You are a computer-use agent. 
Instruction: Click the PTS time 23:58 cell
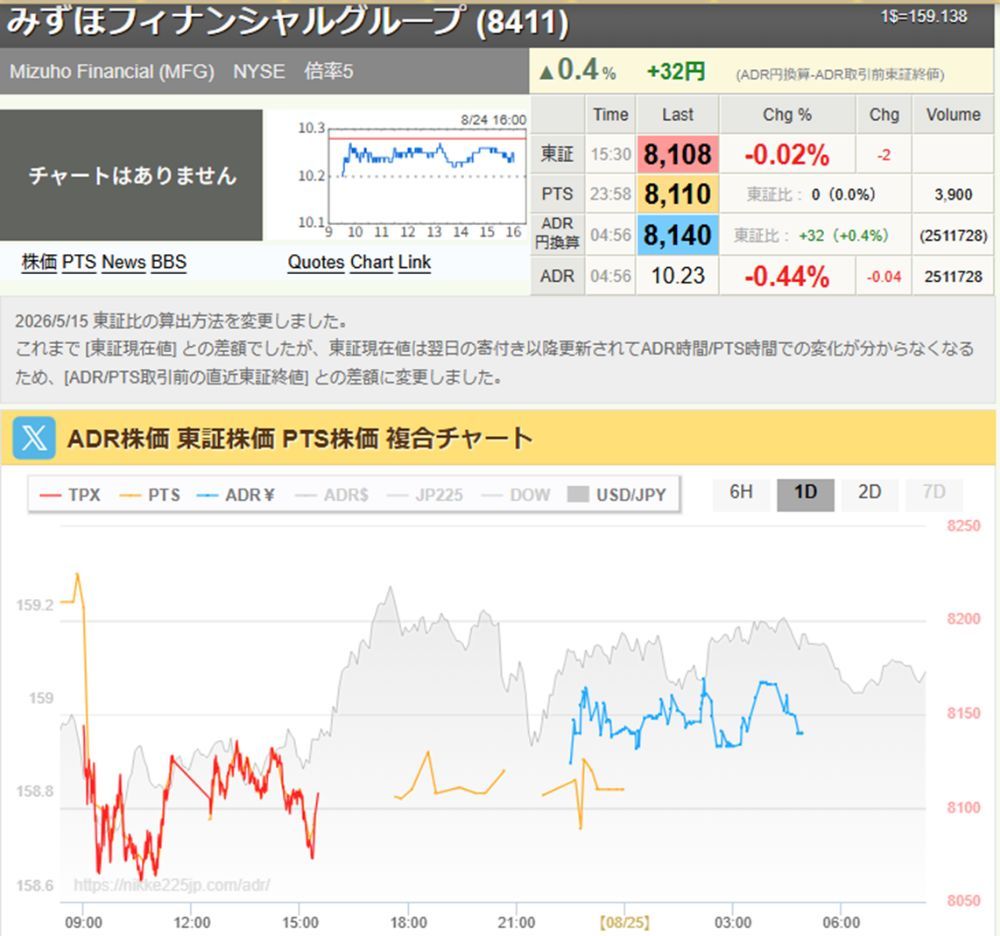(x=610, y=194)
